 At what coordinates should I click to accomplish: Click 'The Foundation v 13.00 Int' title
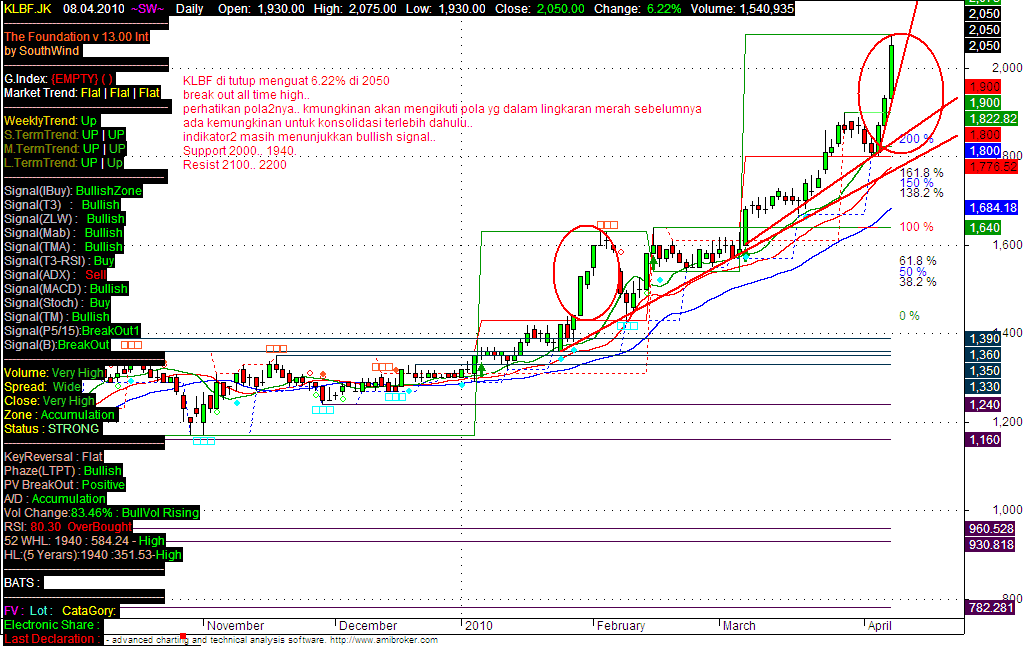(76, 37)
